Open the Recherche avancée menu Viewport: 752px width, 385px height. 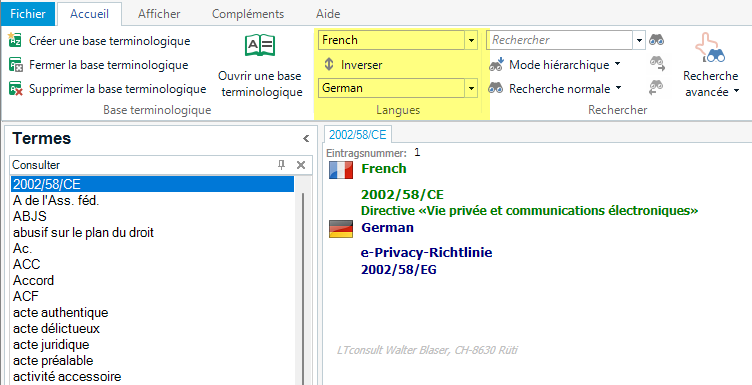[x=711, y=84]
